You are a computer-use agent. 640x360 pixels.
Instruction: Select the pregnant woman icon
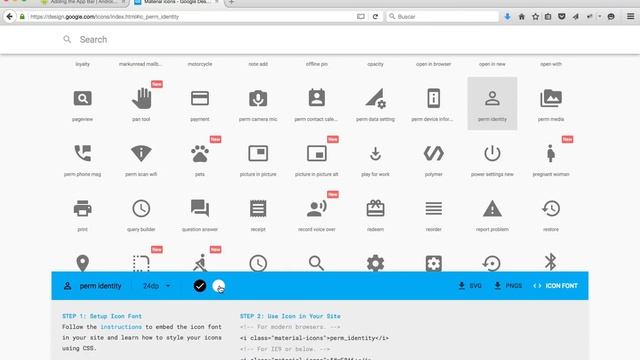pyautogui.click(x=551, y=153)
